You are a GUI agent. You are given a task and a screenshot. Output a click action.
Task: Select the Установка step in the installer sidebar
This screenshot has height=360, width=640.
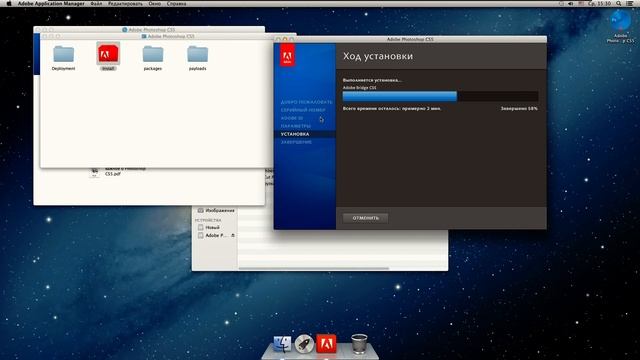click(295, 134)
